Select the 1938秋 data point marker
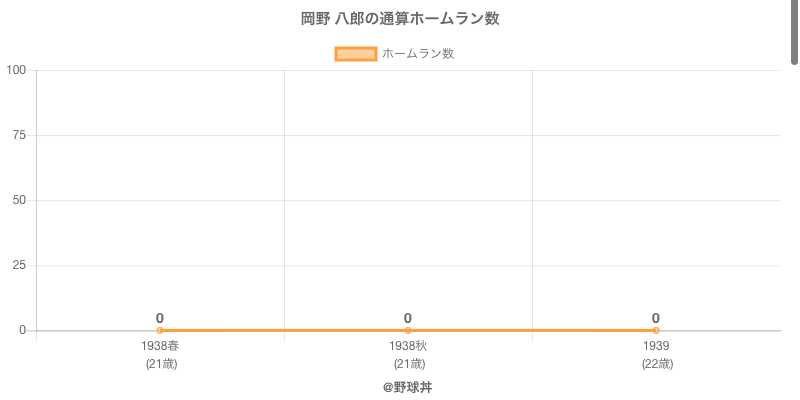The width and height of the screenshot is (800, 400). click(408, 330)
